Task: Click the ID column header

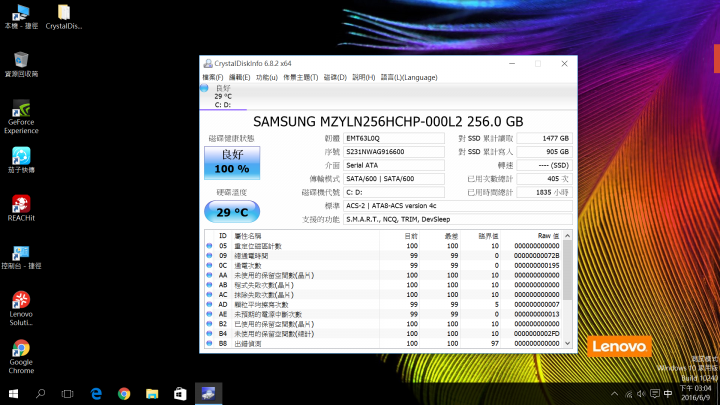Action: (x=223, y=236)
